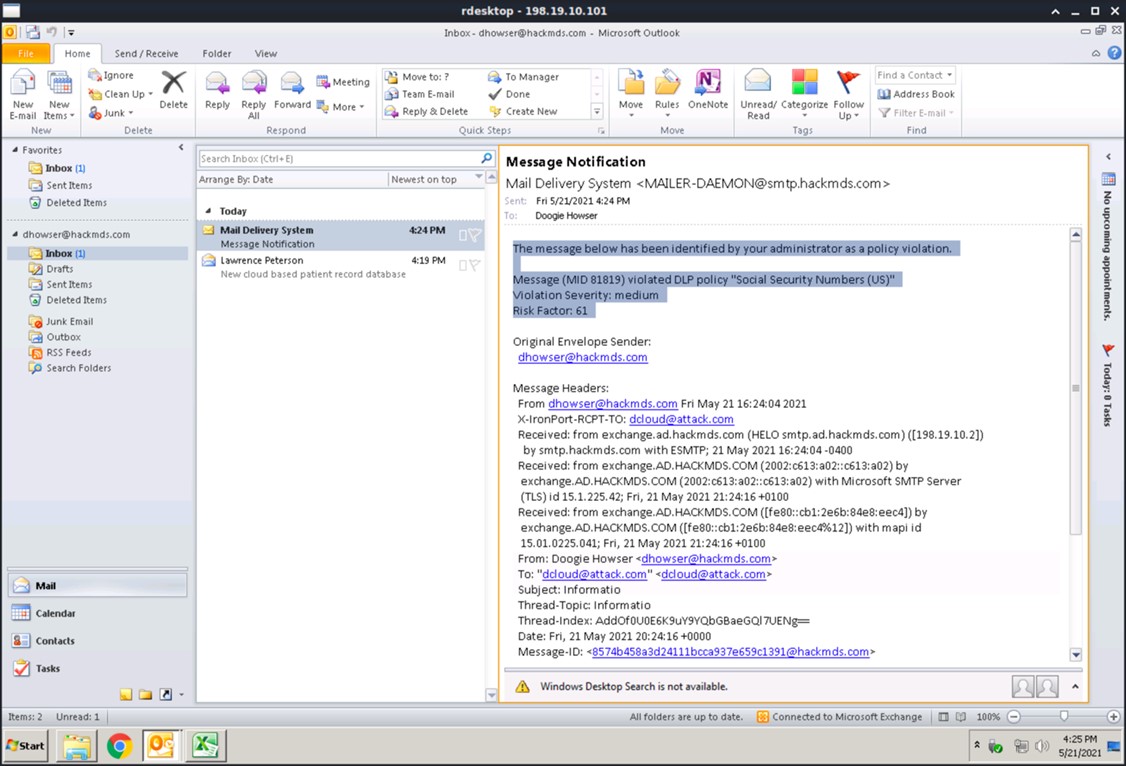
Task: Forward the selected e-mail
Action: pyautogui.click(x=292, y=90)
